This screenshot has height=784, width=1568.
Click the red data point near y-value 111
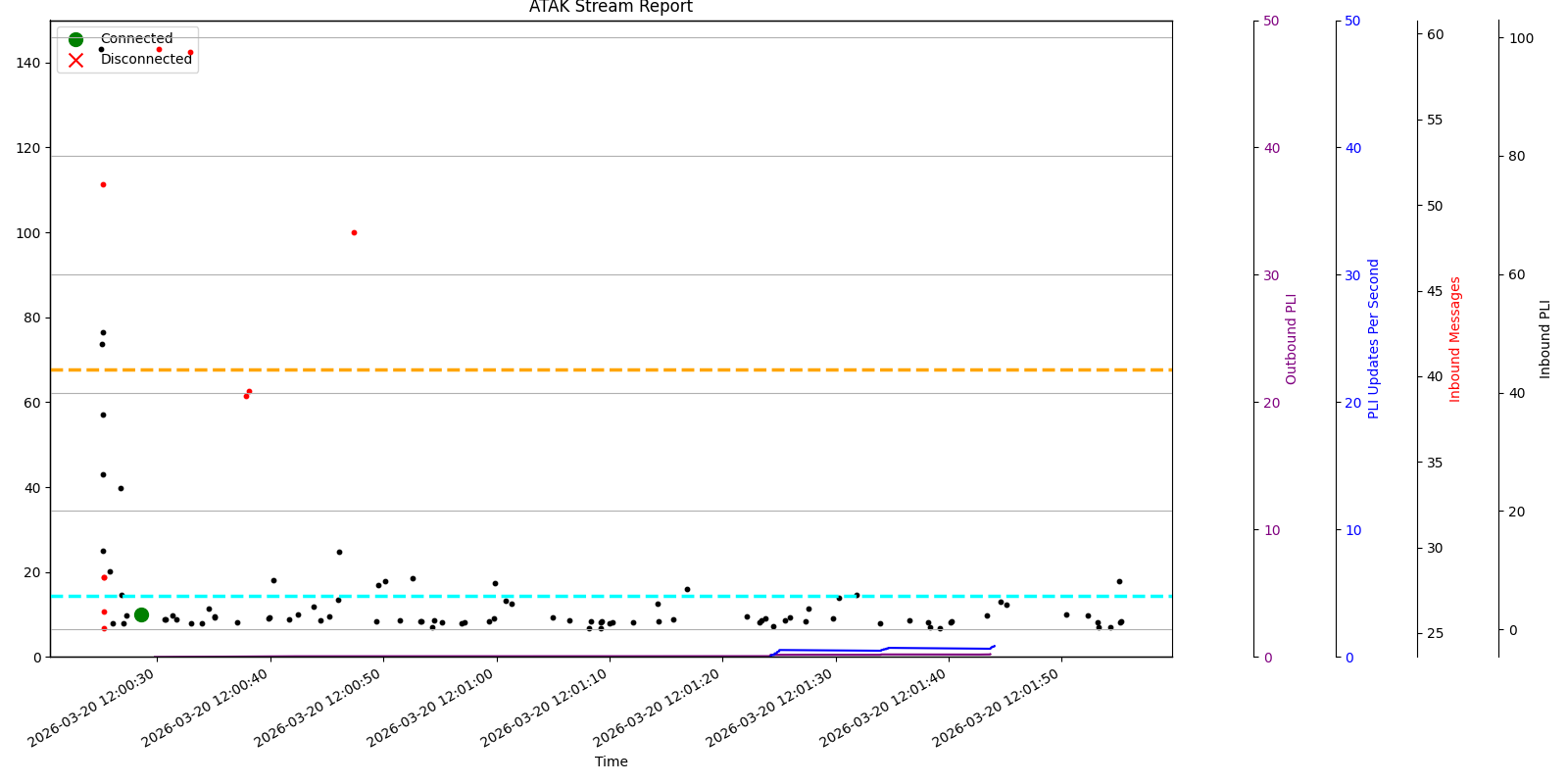[103, 184]
